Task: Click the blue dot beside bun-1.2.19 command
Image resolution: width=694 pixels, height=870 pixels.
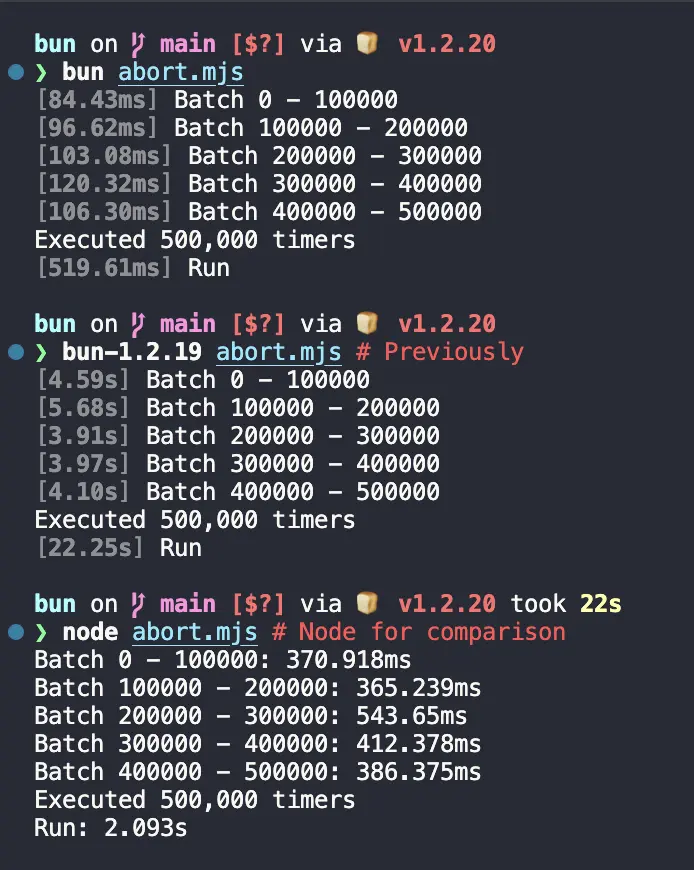Action: click(16, 352)
